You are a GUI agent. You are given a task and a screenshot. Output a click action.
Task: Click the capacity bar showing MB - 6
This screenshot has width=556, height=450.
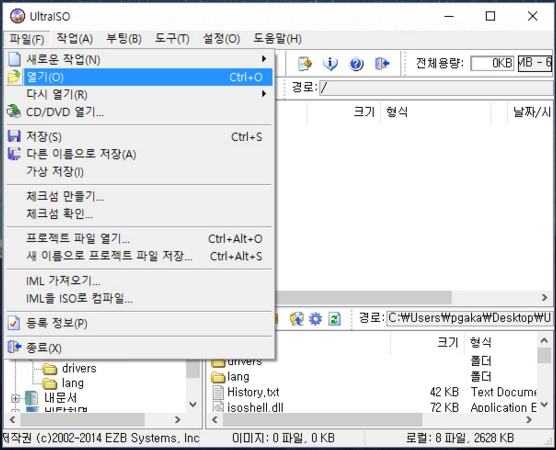coord(535,63)
